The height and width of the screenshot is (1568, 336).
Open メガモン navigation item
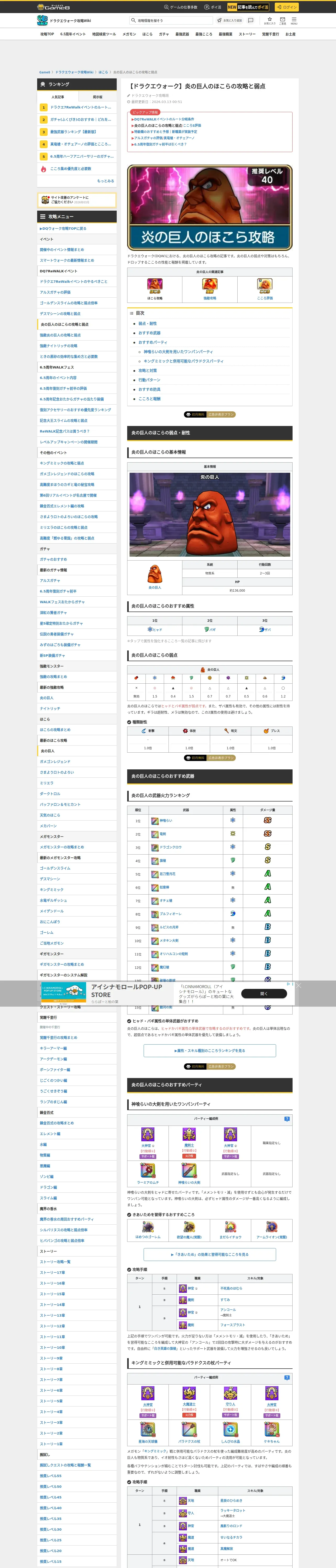coord(129,34)
